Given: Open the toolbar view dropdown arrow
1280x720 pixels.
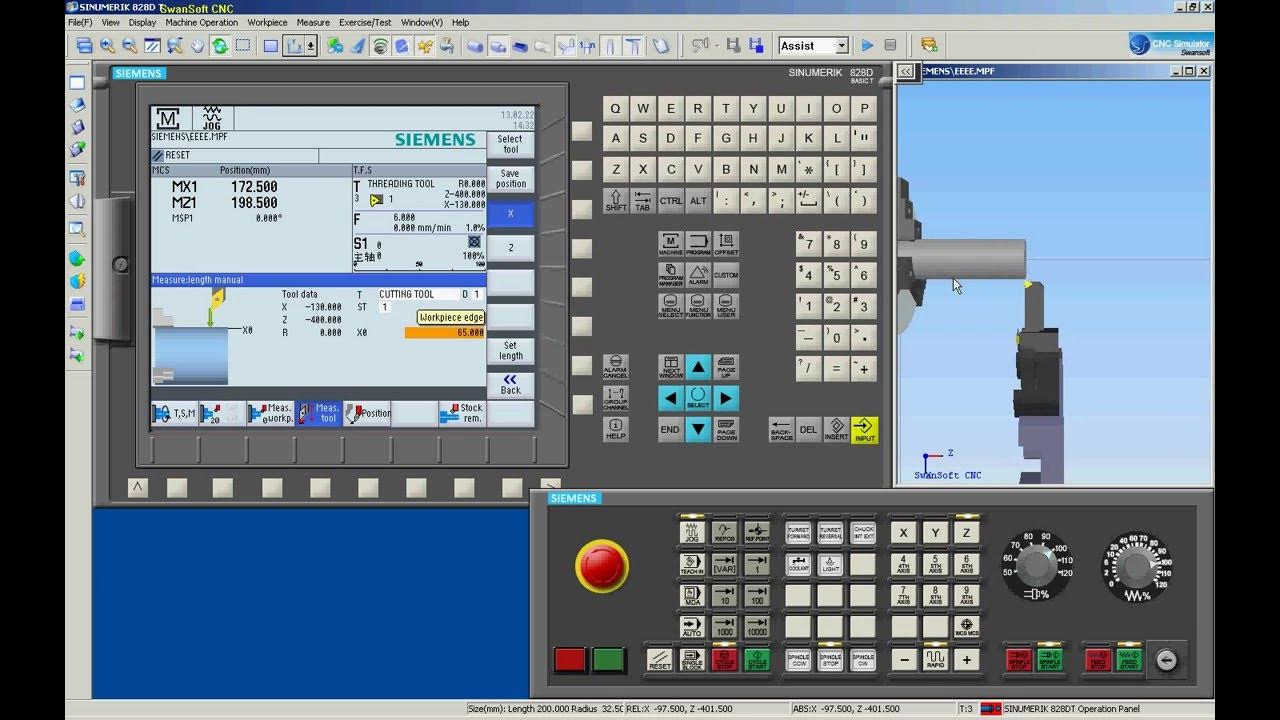Looking at the screenshot, I should click(311, 46).
